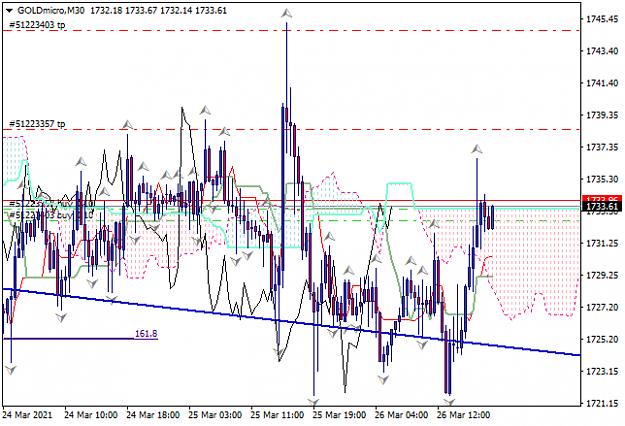Click the 25 Mar 03:00 time label

215,415
